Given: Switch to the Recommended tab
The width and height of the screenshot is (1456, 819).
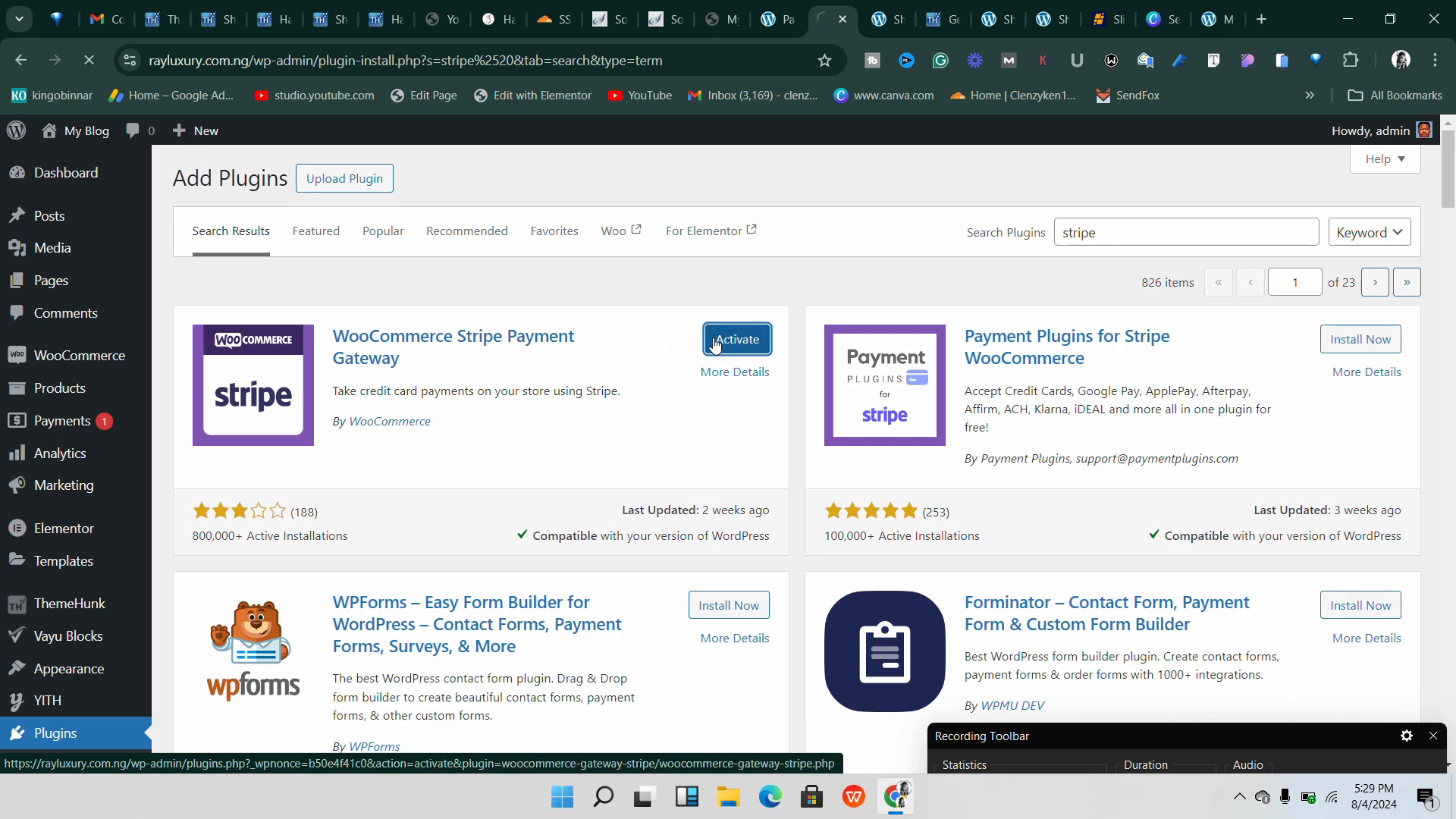Looking at the screenshot, I should coord(467,231).
